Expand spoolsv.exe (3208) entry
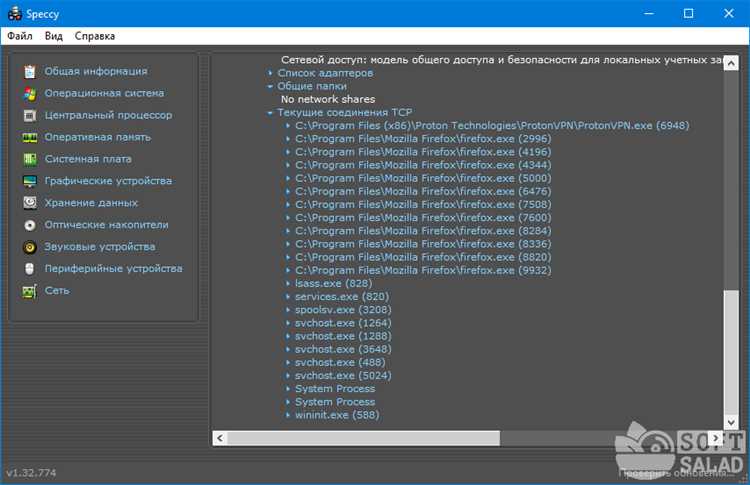The image size is (750, 485). (288, 310)
